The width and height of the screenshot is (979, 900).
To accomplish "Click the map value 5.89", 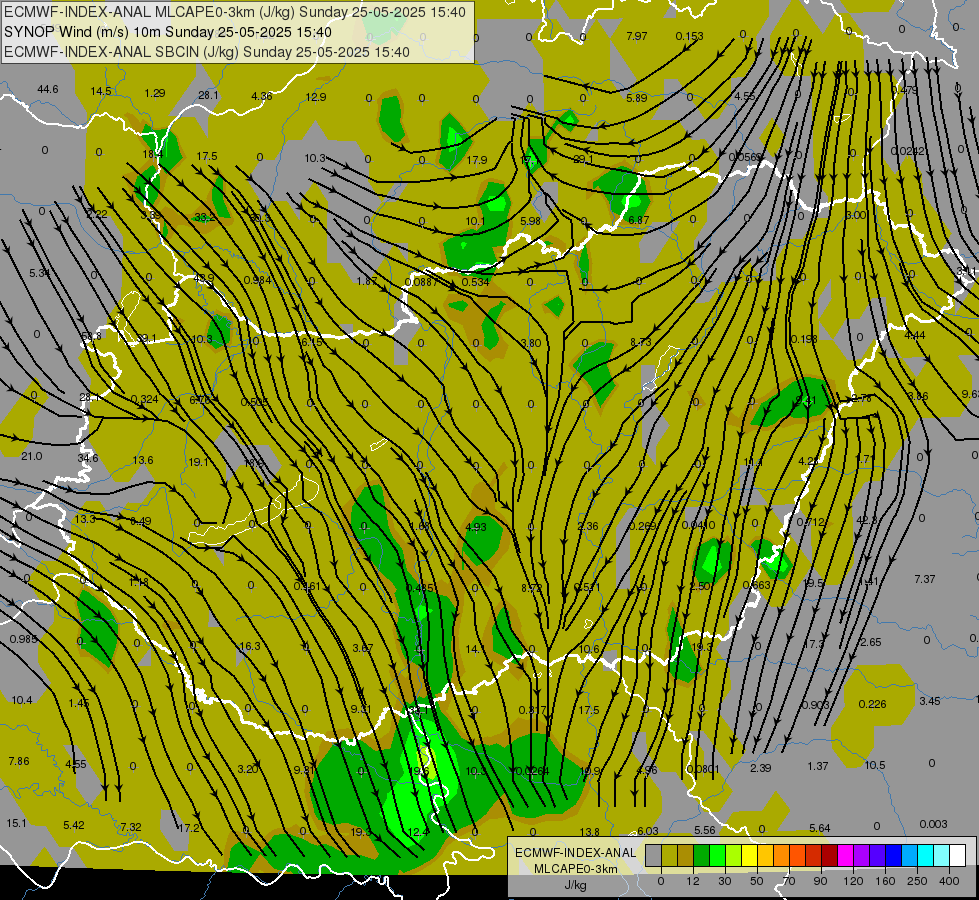I will click(637, 98).
